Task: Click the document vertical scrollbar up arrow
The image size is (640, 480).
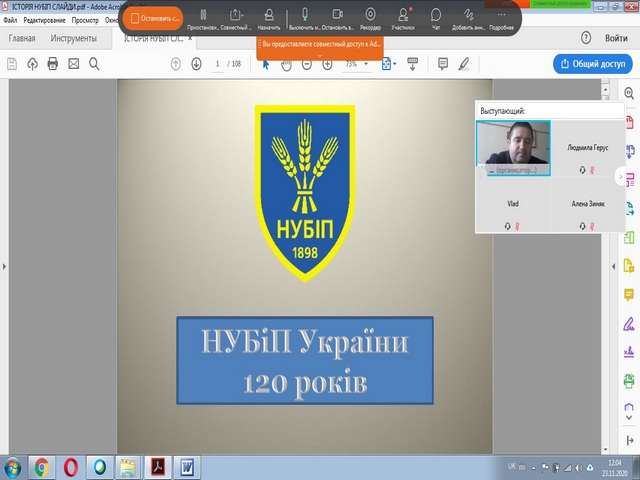Action: pyautogui.click(x=605, y=89)
